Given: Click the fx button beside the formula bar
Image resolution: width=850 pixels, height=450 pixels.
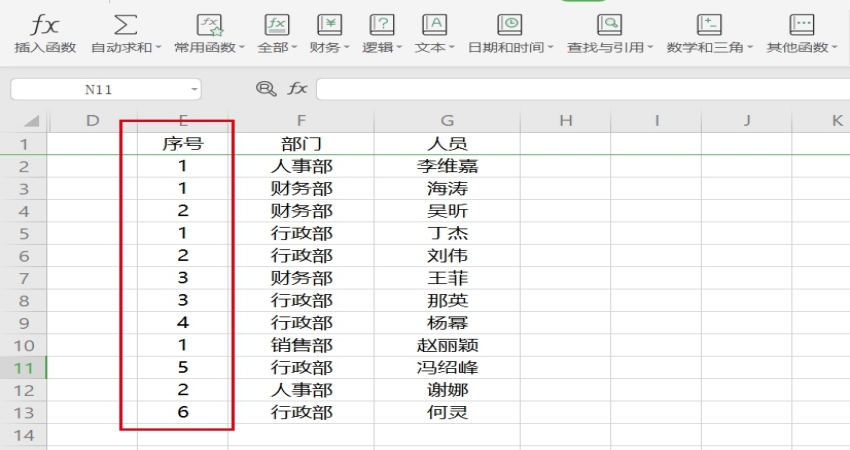Looking at the screenshot, I should click(297, 89).
